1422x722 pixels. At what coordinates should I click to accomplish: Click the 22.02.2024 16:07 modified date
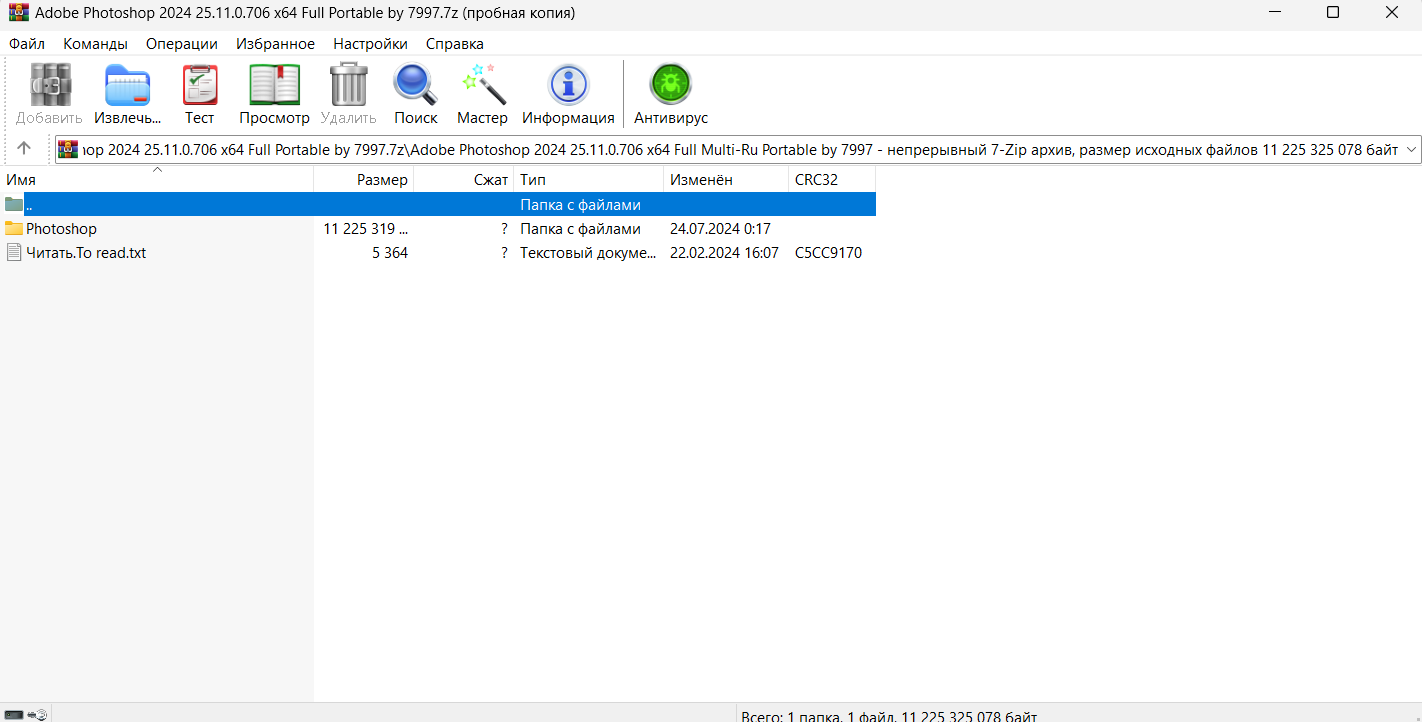point(724,253)
